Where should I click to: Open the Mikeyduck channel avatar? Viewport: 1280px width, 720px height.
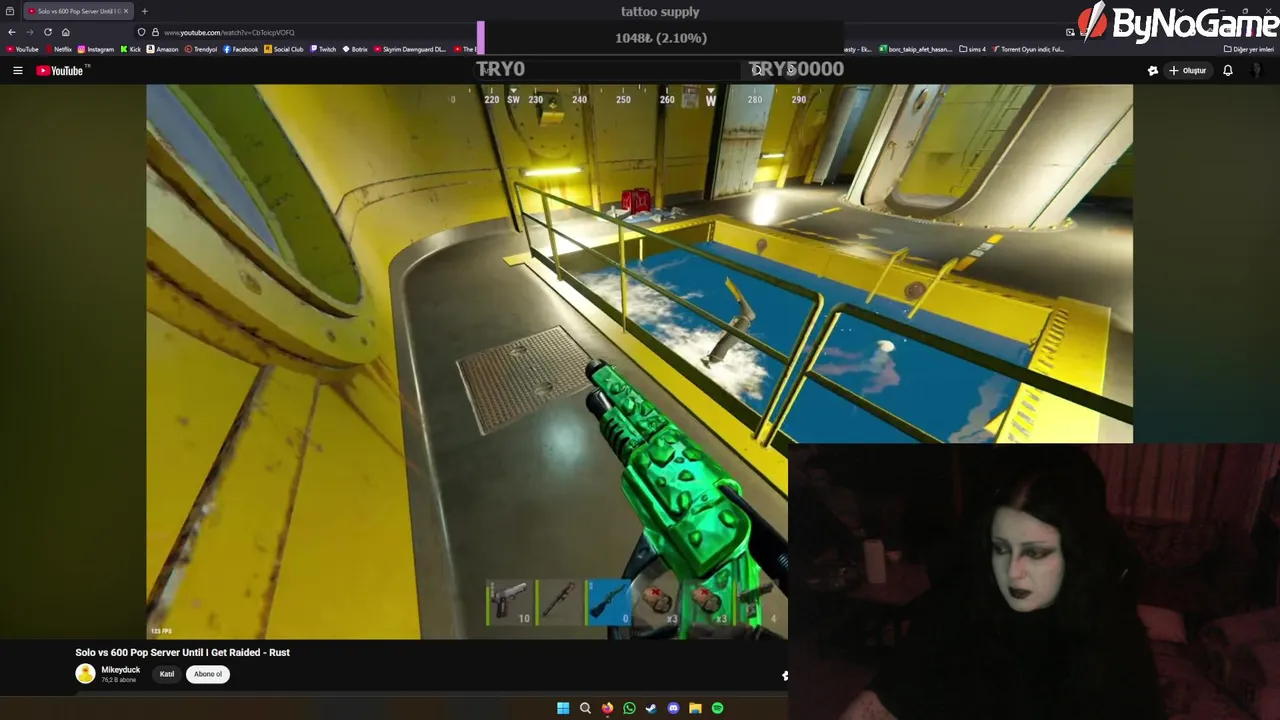86,674
